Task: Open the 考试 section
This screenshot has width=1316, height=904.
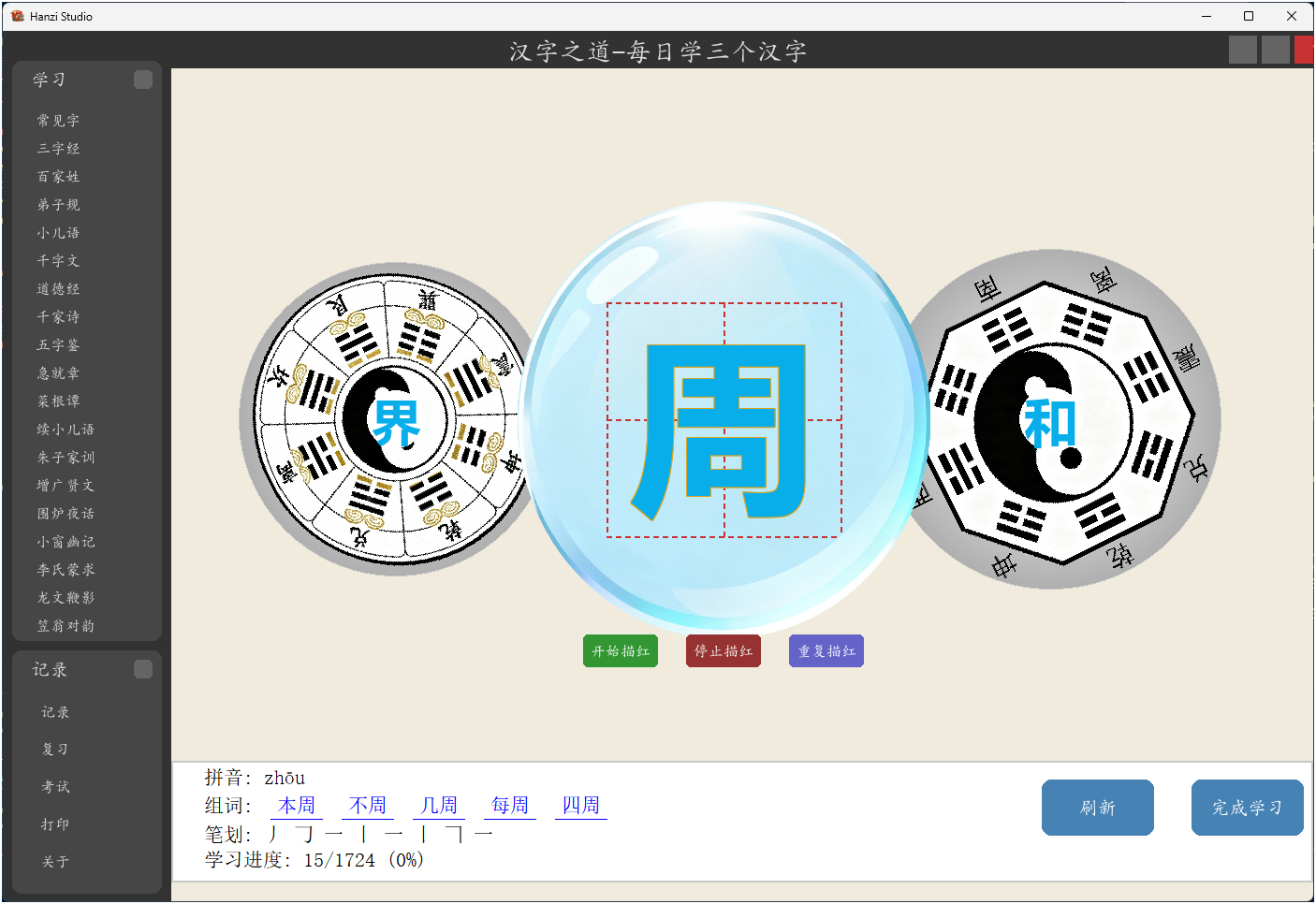Action: tap(55, 787)
